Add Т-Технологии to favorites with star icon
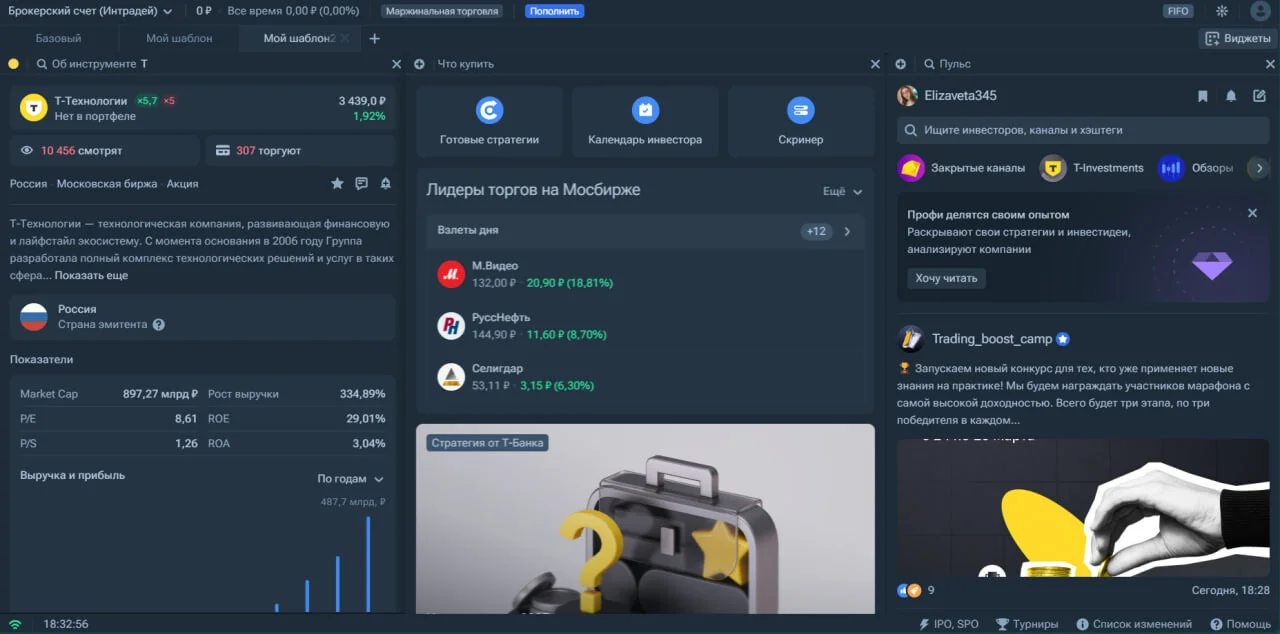The image size is (1280, 634). point(337,184)
